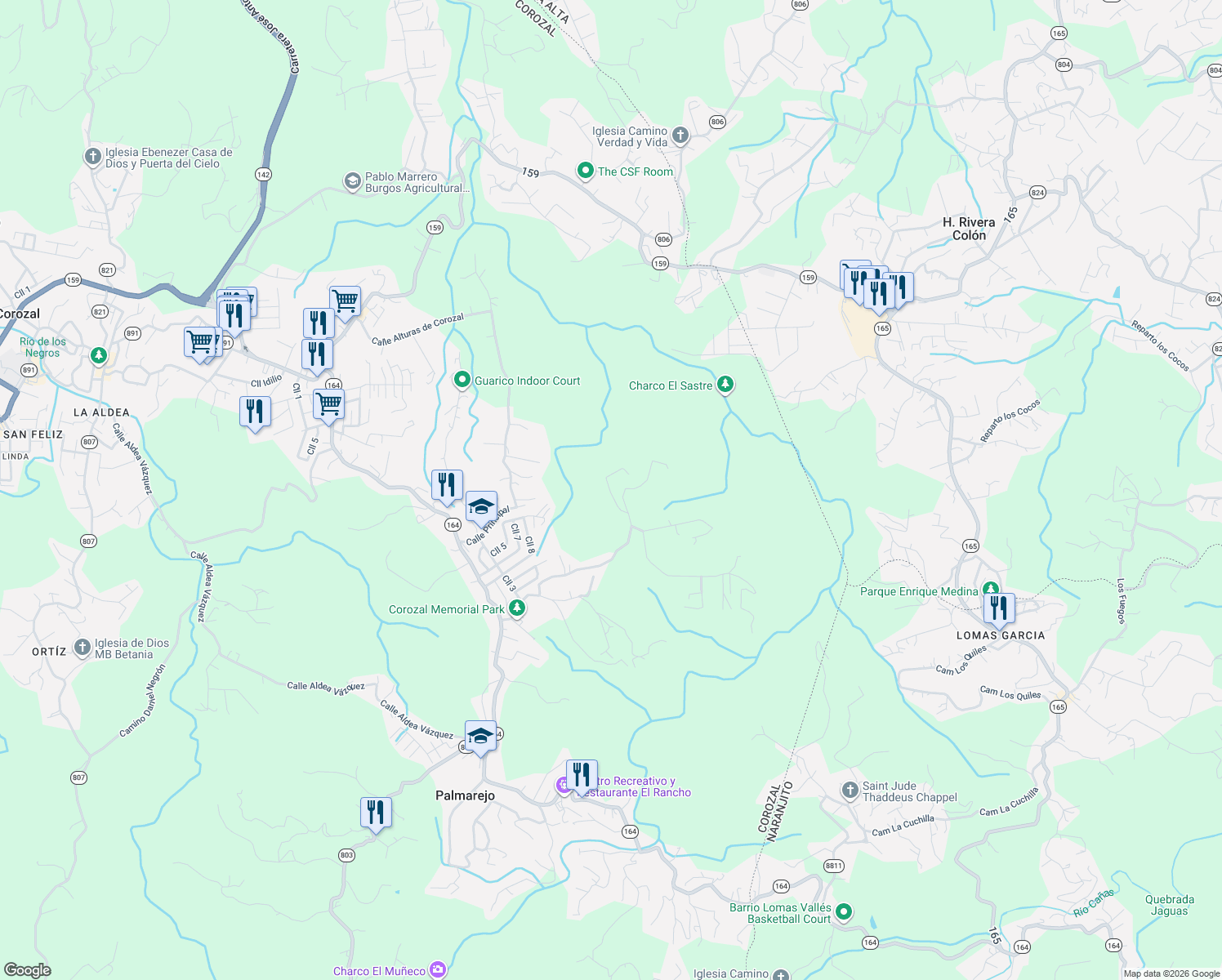Click the school marker on Calle Principal
The image size is (1222, 980).
(x=481, y=510)
